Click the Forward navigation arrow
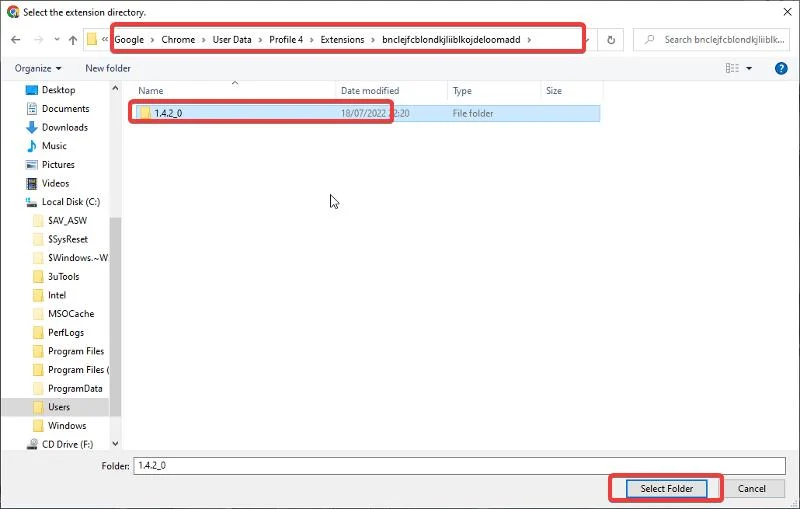The height and width of the screenshot is (509, 800). 38,40
